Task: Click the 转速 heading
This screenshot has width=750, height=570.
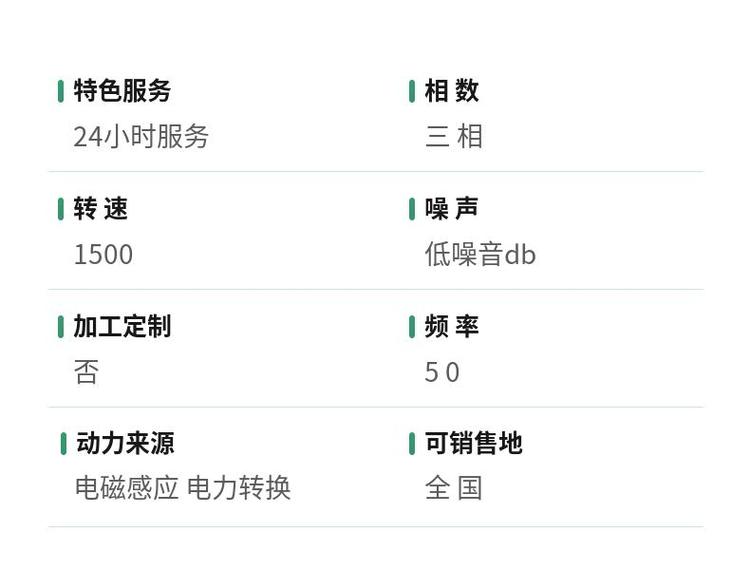Action: tap(100, 209)
